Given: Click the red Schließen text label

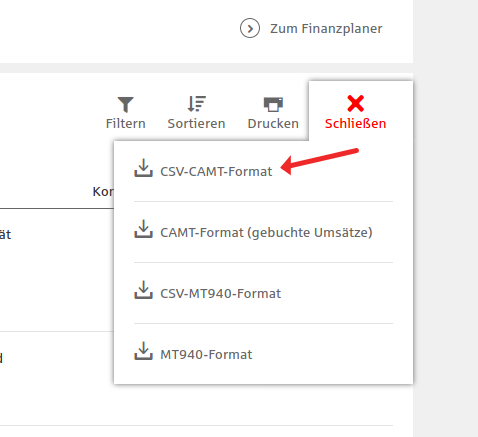Looking at the screenshot, I should [x=355, y=124].
